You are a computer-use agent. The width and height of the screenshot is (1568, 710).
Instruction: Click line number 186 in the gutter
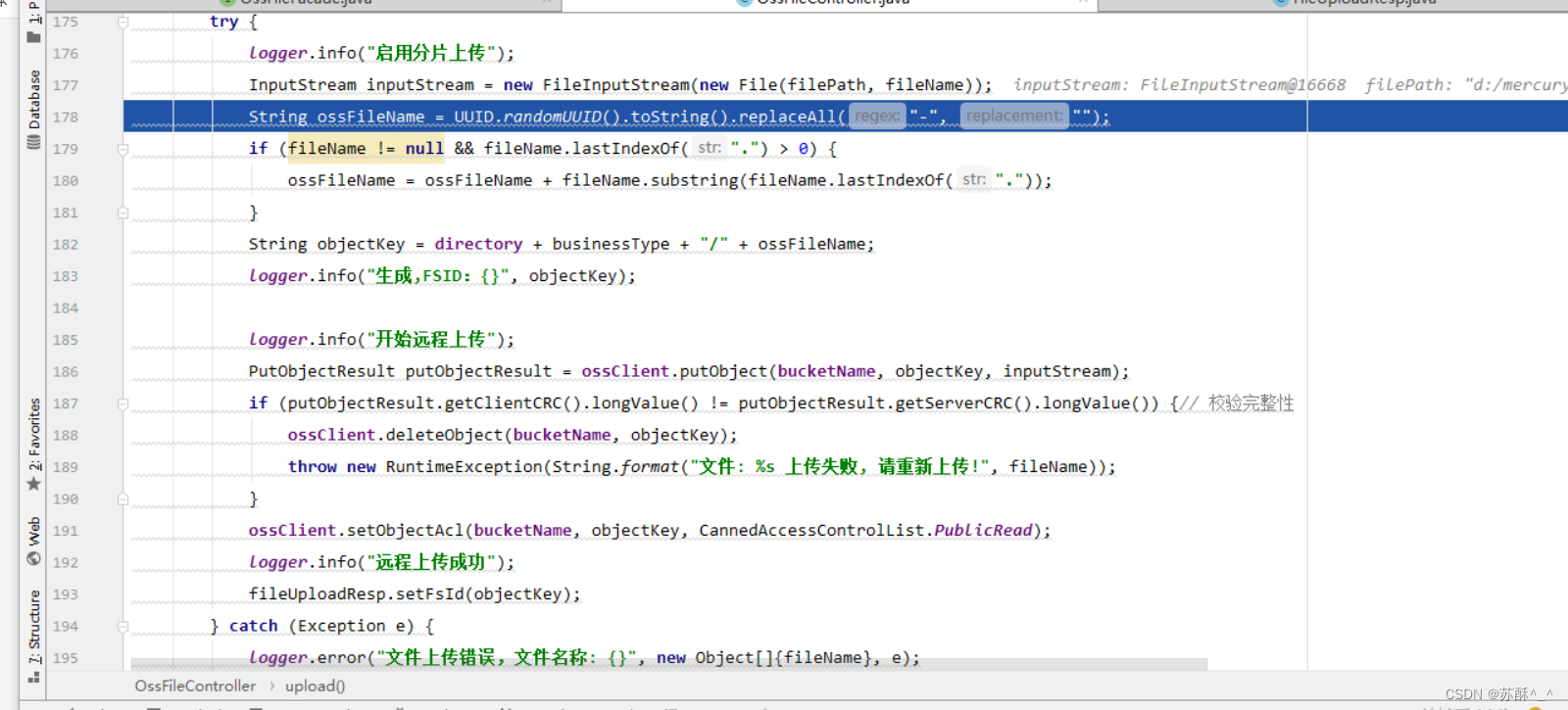click(66, 371)
